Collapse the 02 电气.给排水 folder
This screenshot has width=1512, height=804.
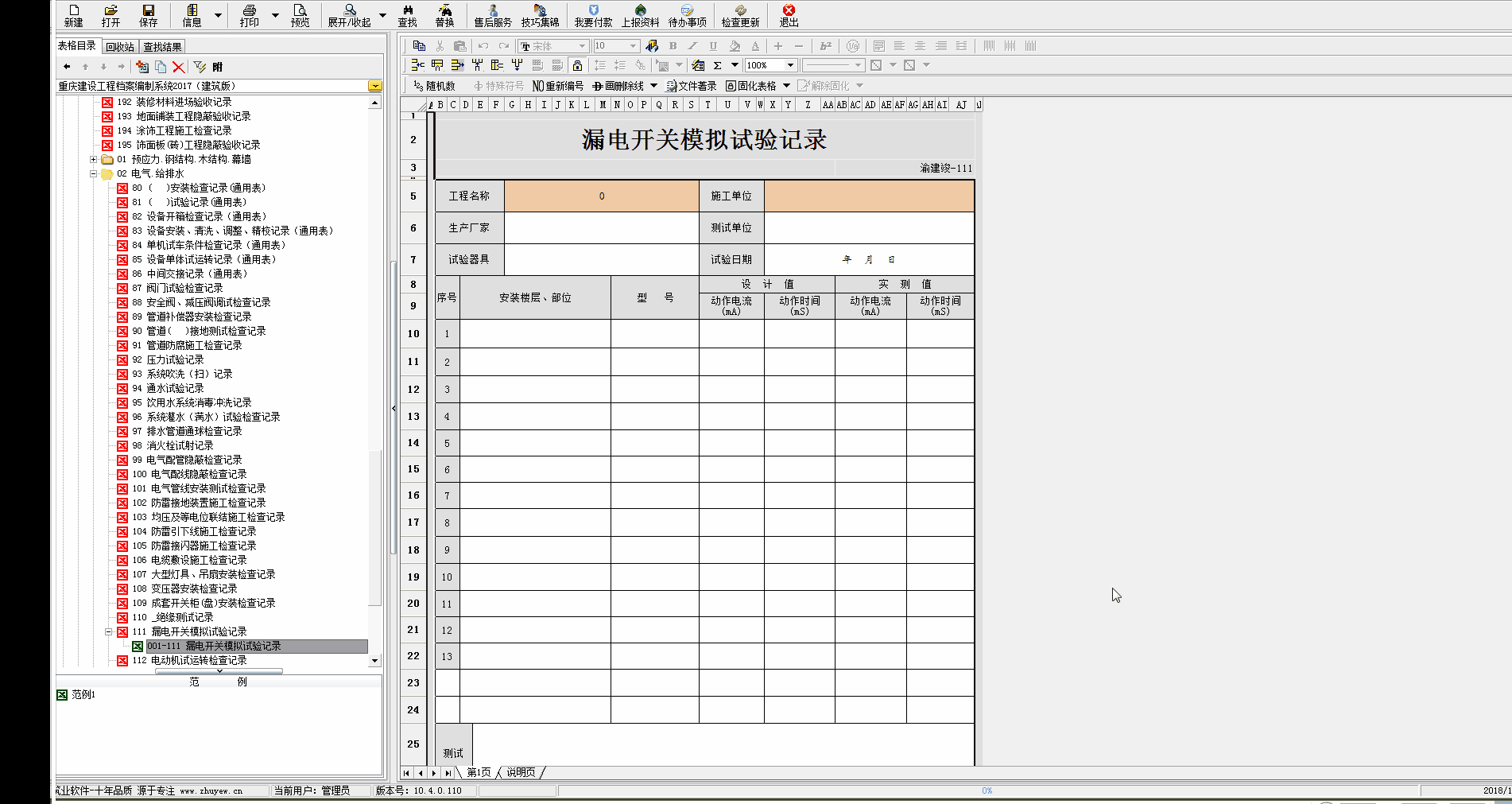click(x=94, y=173)
